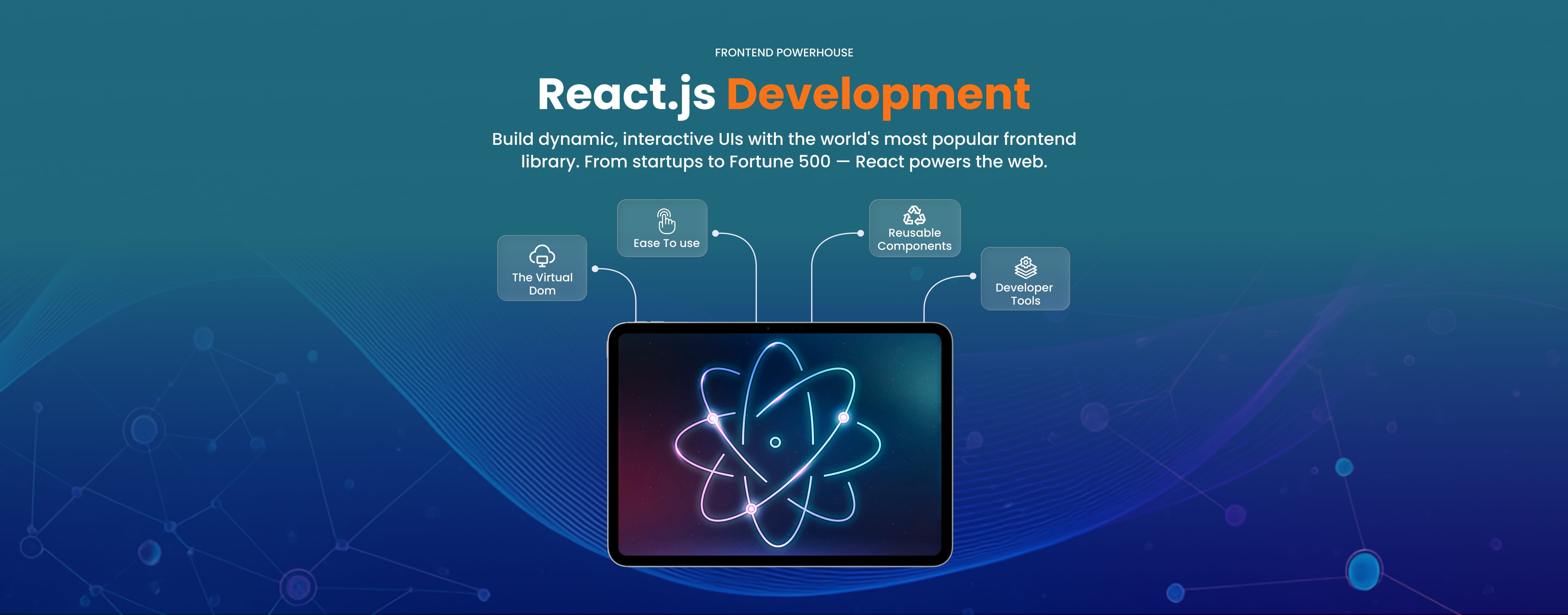Screen dimensions: 1568x615
Task: Click the connector dot beside Reusable Components card
Action: (x=860, y=233)
